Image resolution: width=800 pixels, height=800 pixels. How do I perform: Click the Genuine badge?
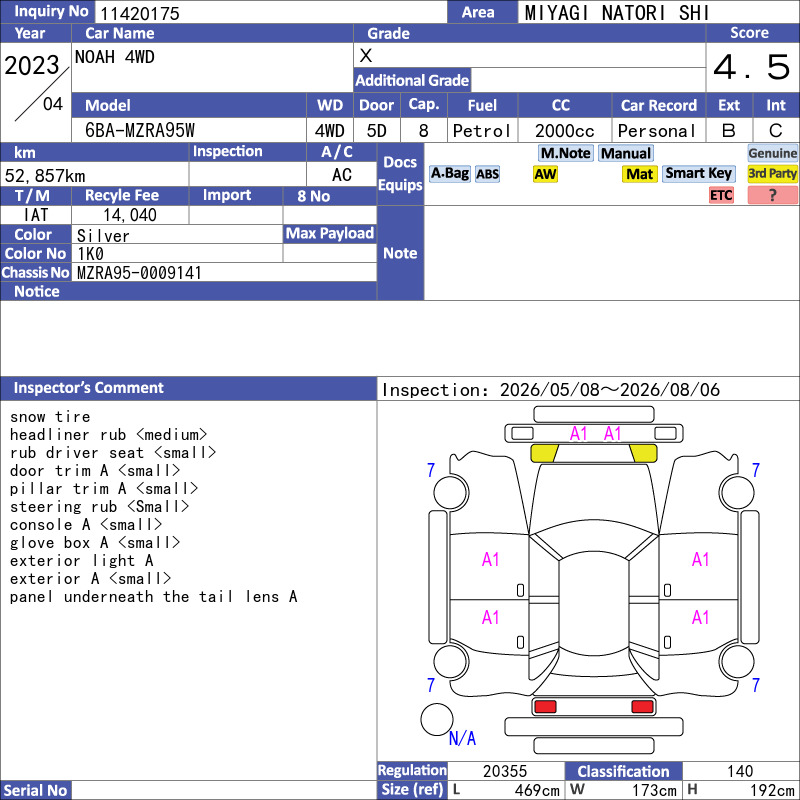[x=772, y=153]
